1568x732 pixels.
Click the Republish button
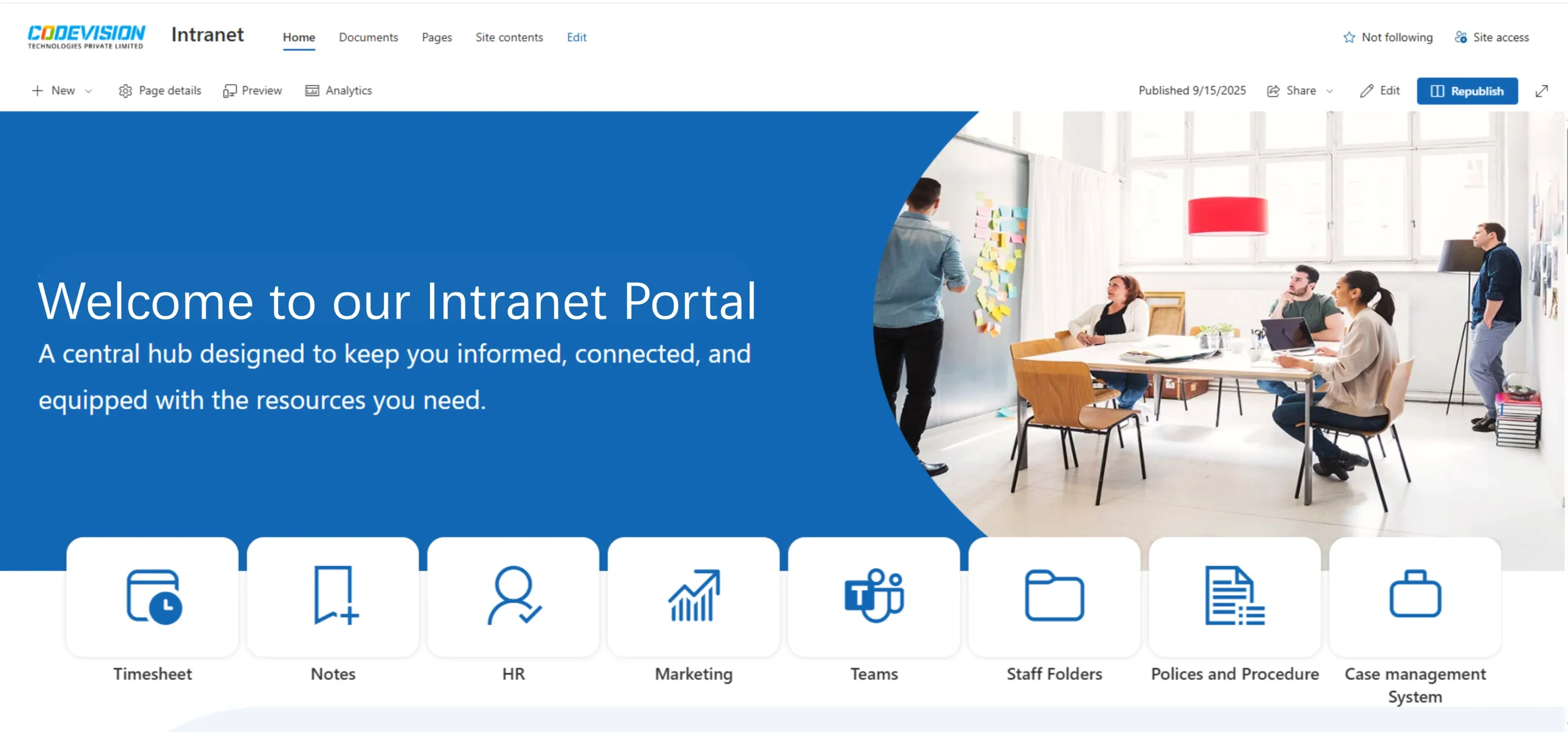pyautogui.click(x=1467, y=91)
